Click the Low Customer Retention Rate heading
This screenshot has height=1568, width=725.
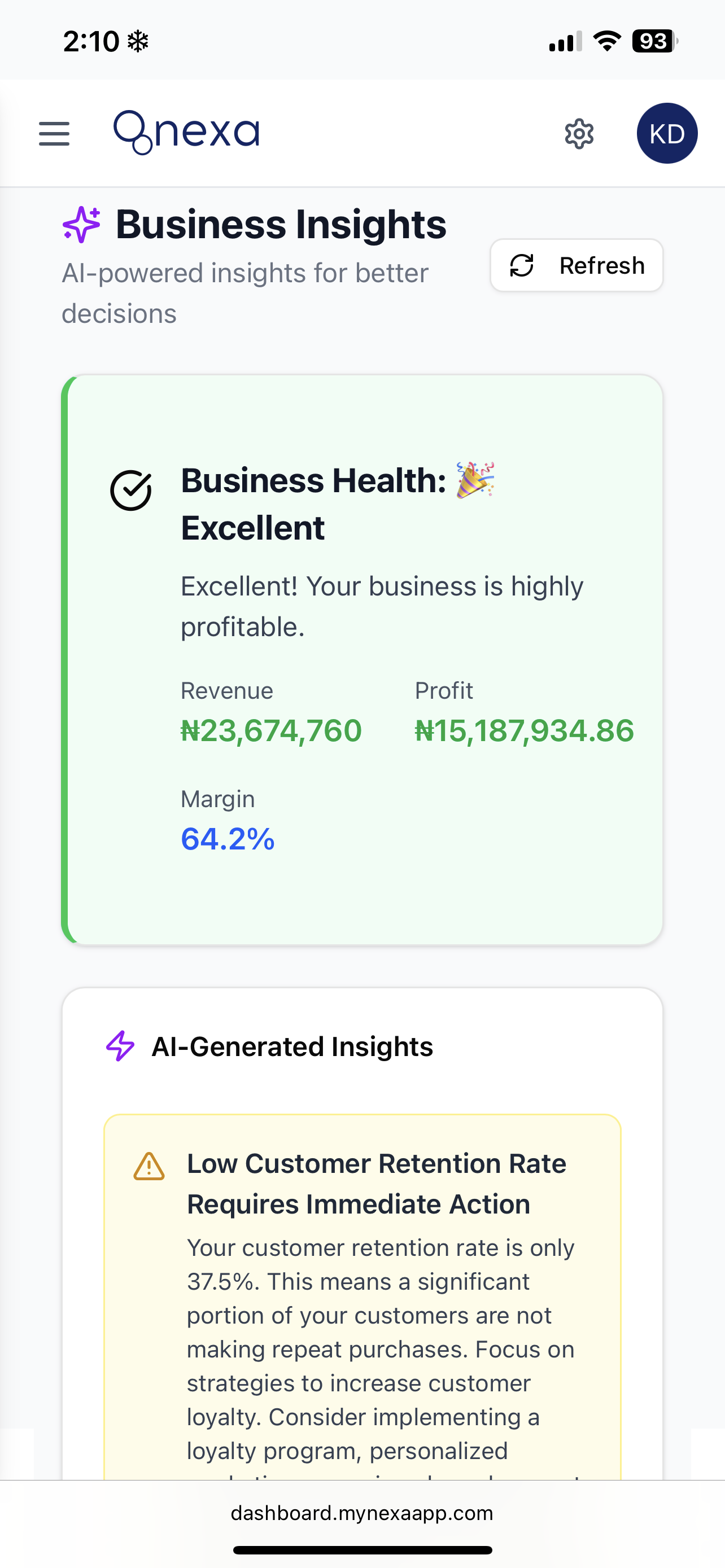click(377, 1183)
